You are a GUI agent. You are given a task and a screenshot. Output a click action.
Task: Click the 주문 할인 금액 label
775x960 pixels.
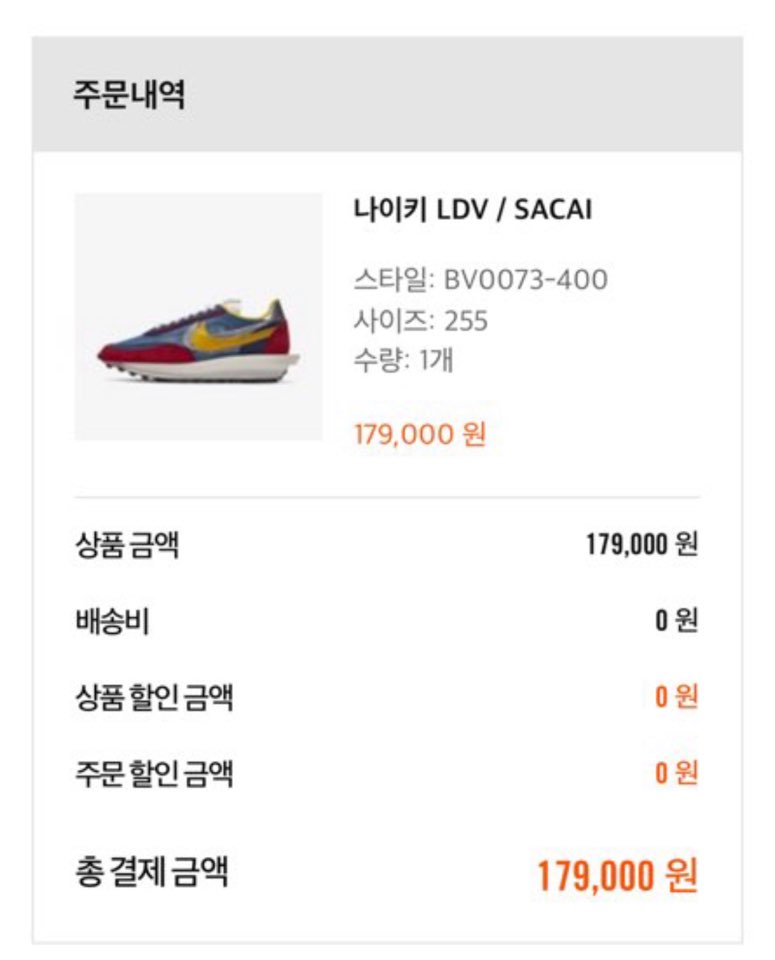coord(154,774)
